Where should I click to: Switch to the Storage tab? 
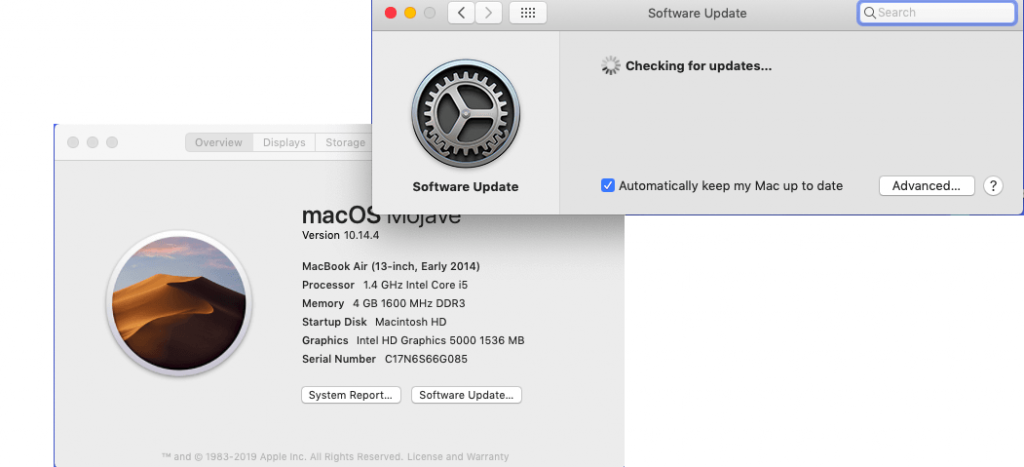coord(344,142)
